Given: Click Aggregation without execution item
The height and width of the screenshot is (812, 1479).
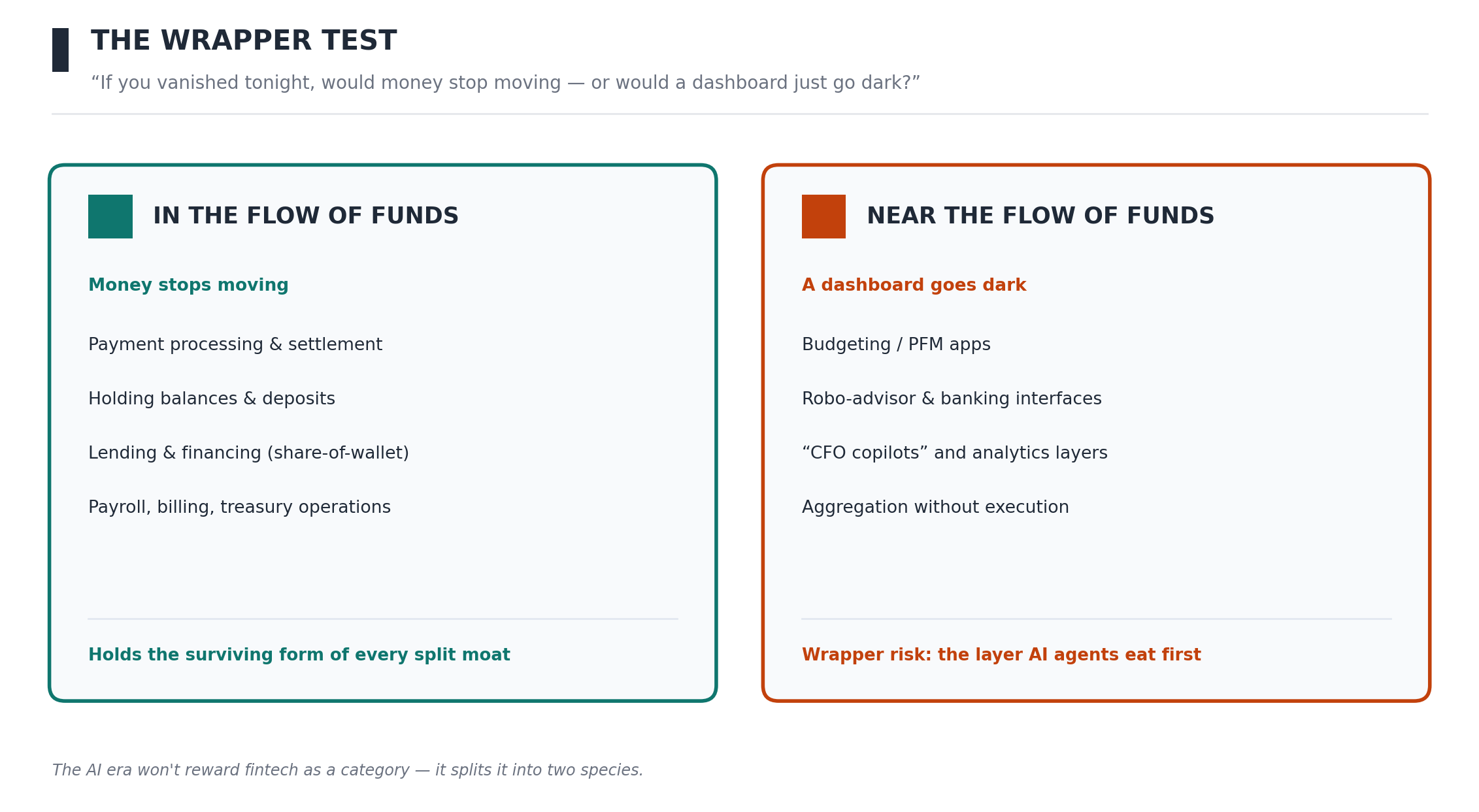Looking at the screenshot, I should pos(935,508).
